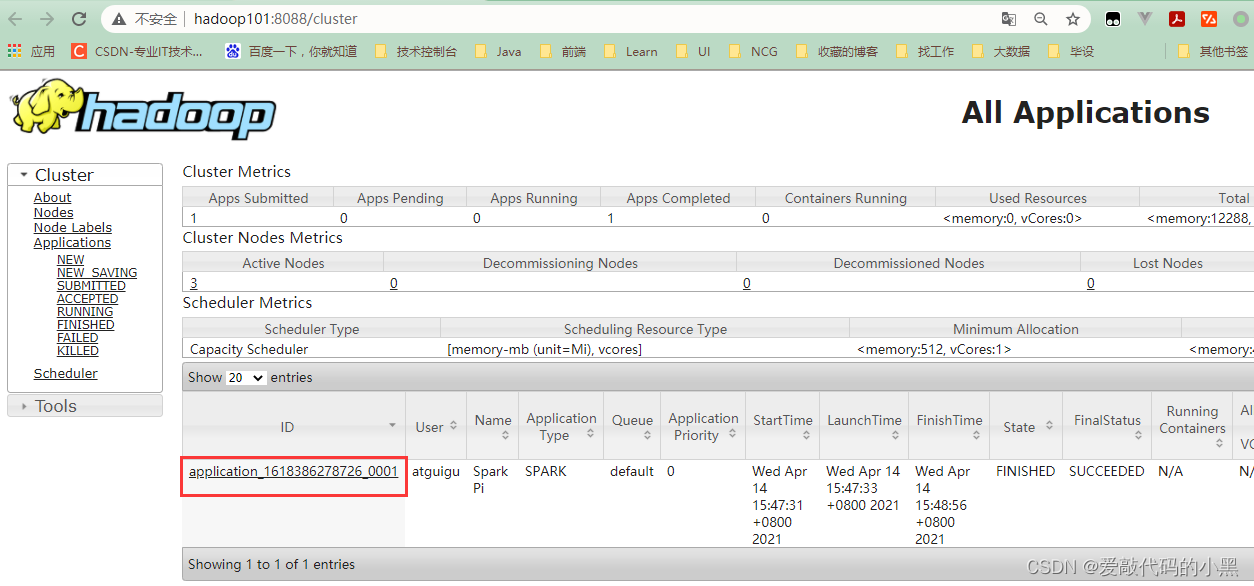Bookmark this page with the star icon

coord(1073,19)
